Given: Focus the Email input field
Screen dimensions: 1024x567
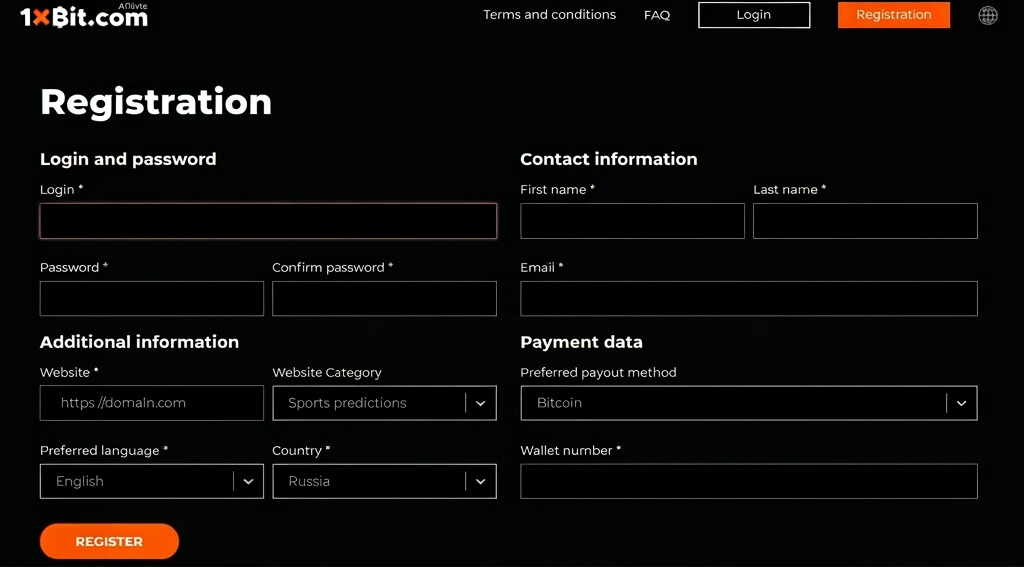Looking at the screenshot, I should click(x=749, y=299).
